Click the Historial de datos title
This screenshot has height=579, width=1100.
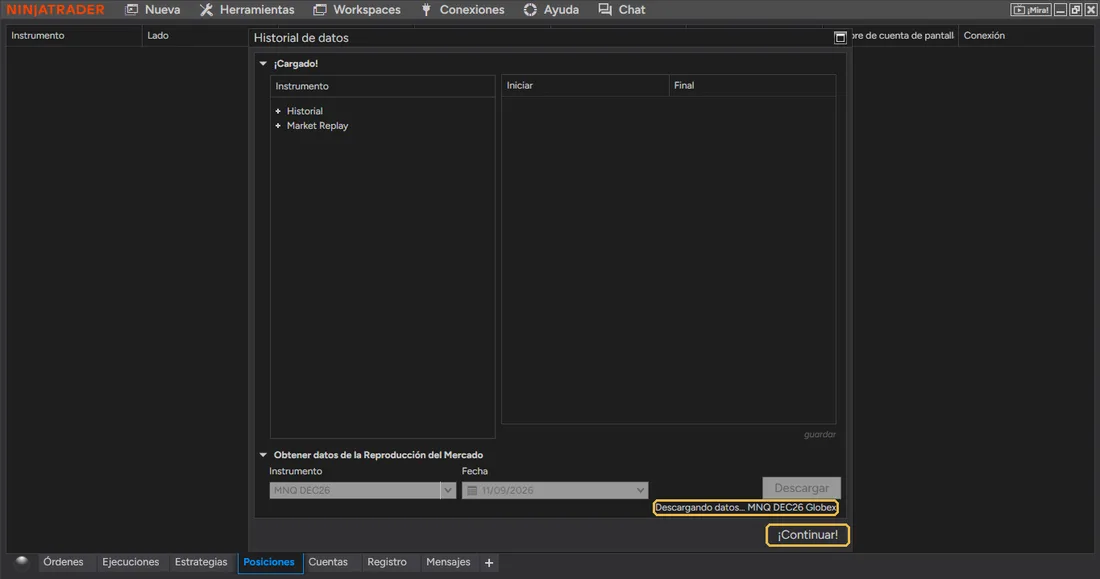(x=301, y=38)
